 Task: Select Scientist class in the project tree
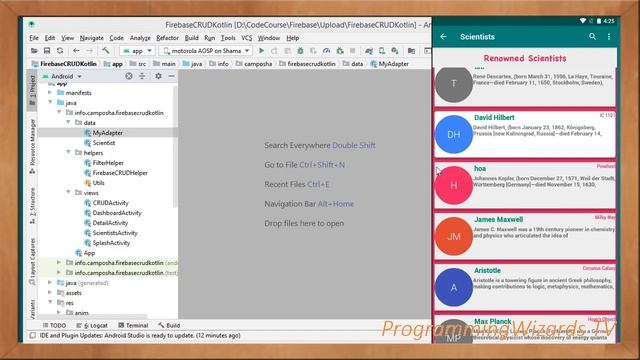pyautogui.click(x=104, y=143)
